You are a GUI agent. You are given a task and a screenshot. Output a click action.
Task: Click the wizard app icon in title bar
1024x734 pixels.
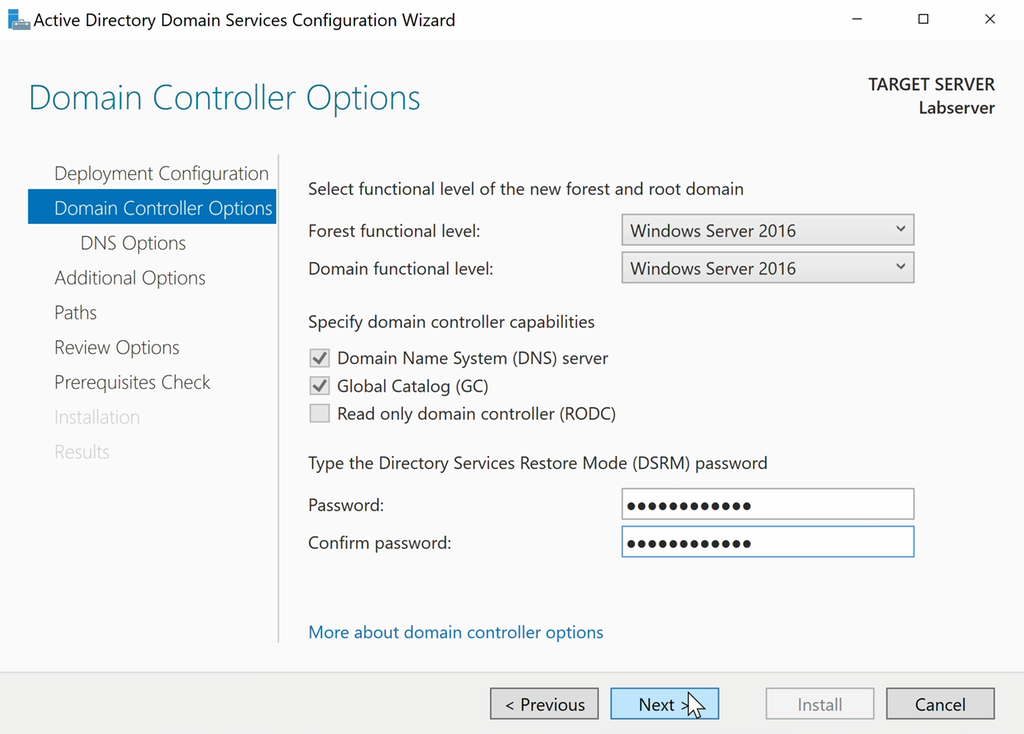point(18,20)
